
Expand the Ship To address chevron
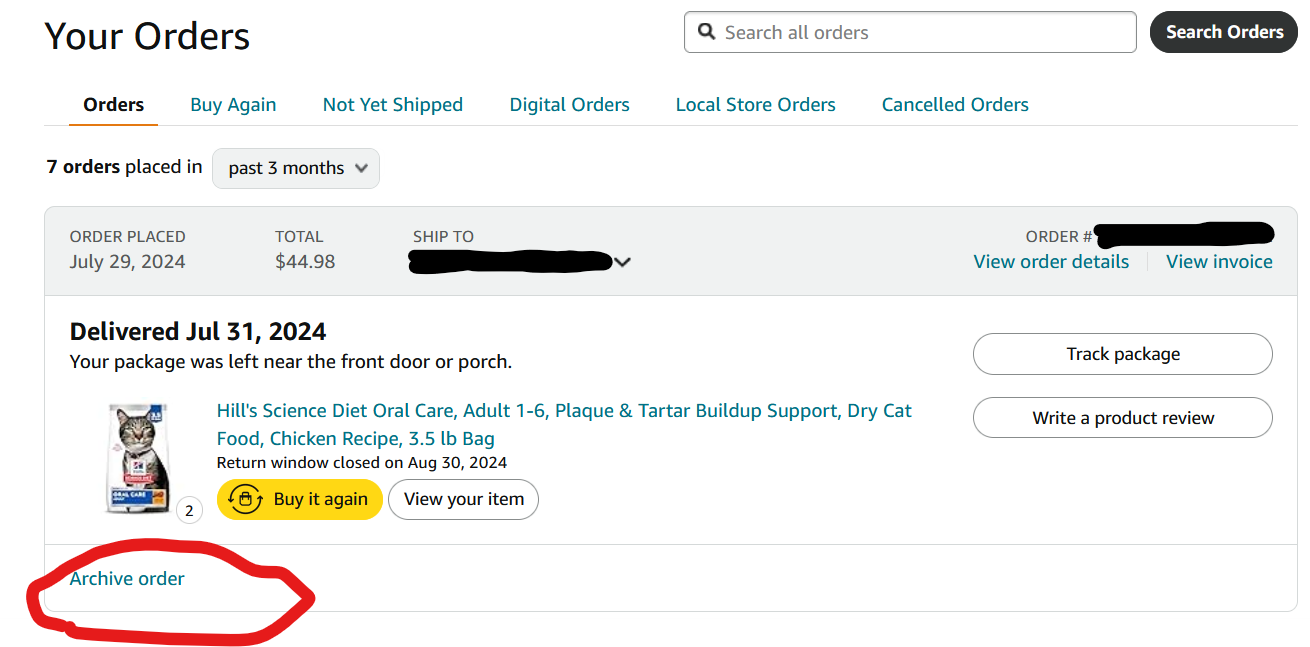[x=623, y=262]
